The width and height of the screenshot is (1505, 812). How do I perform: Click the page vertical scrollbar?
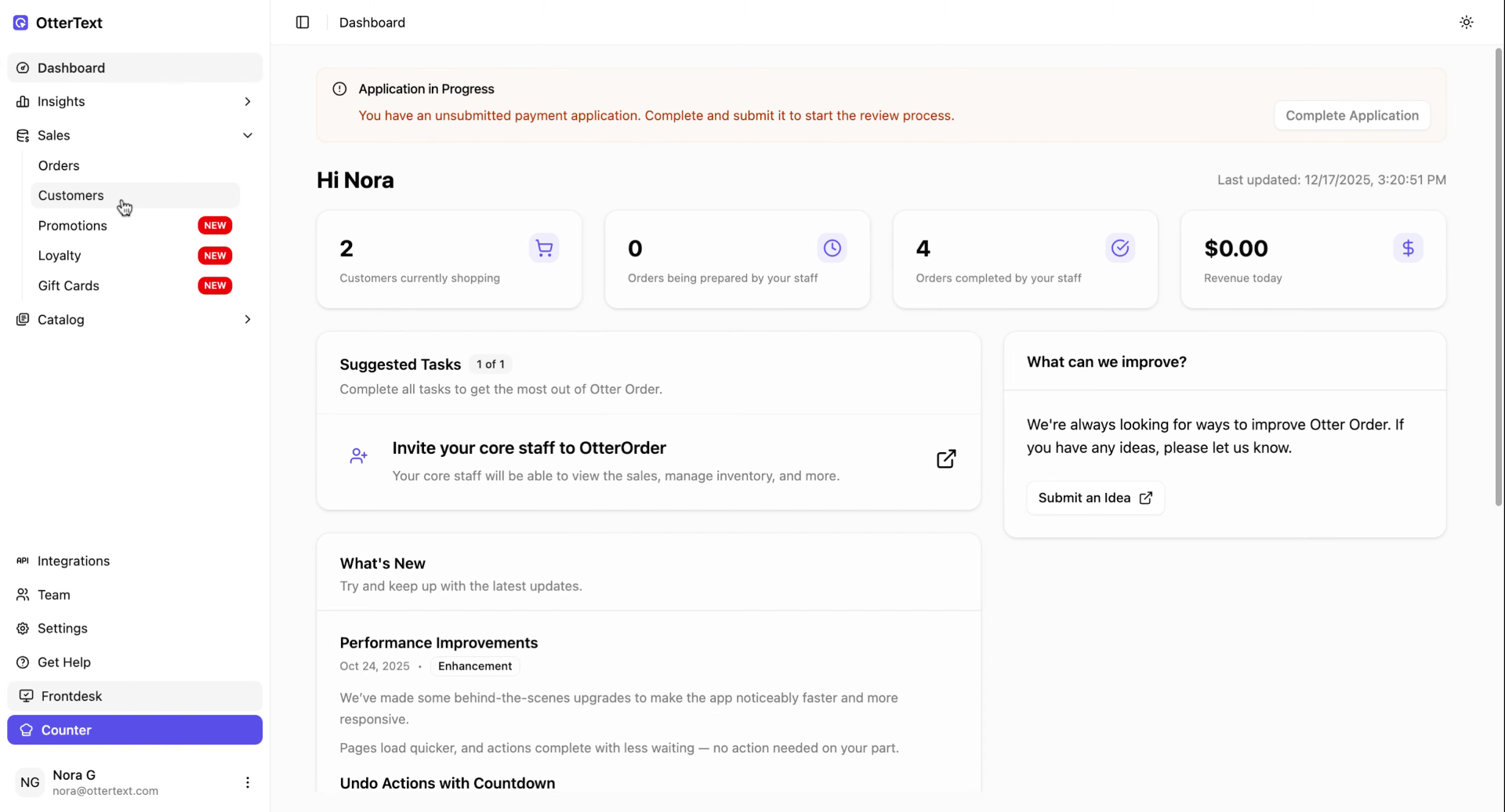coord(1498,274)
